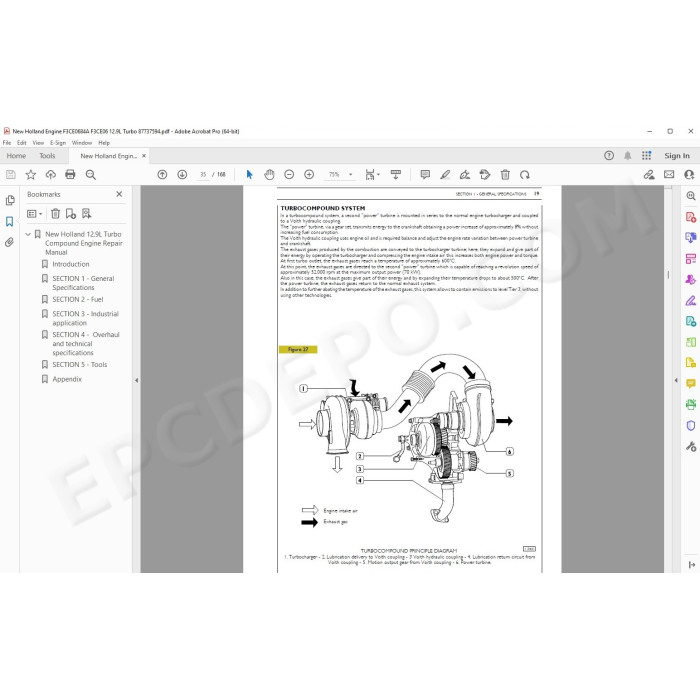Open the Help question mark icon

(x=609, y=155)
